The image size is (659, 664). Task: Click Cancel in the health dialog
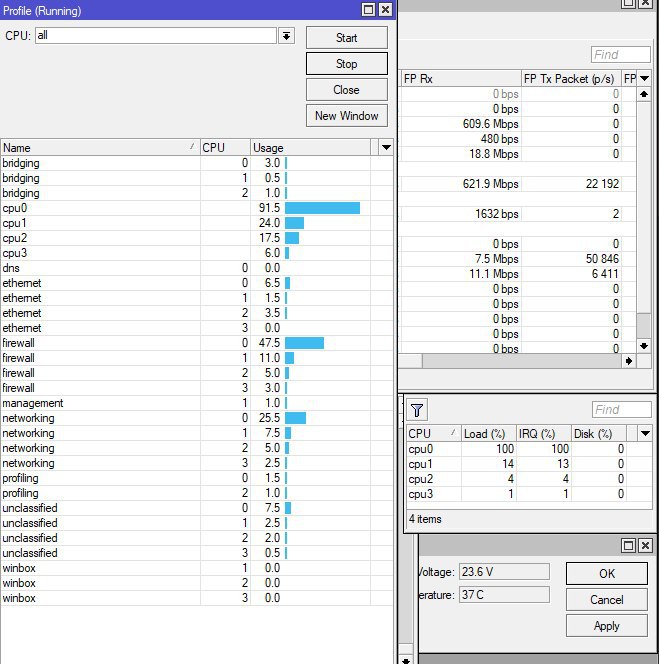[x=606, y=600]
